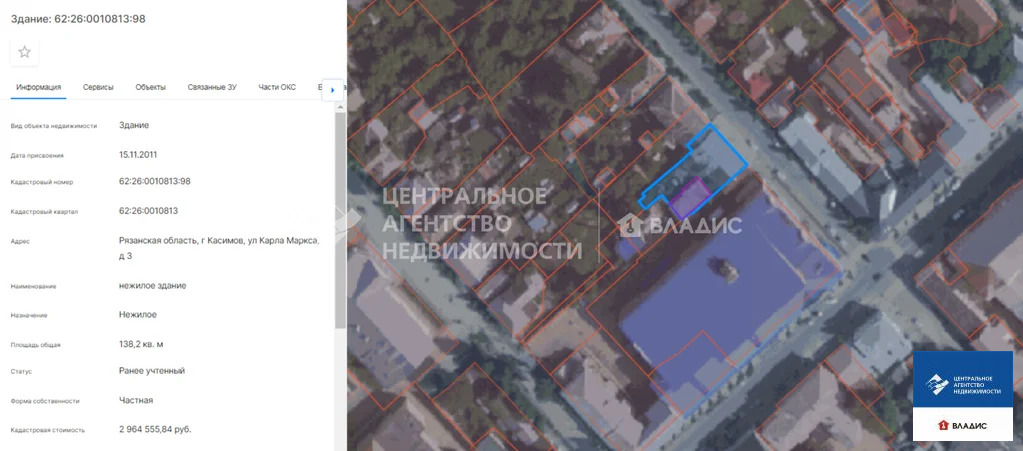
Task: Click the info panel vertical scrollbar
Action: pyautogui.click(x=341, y=221)
